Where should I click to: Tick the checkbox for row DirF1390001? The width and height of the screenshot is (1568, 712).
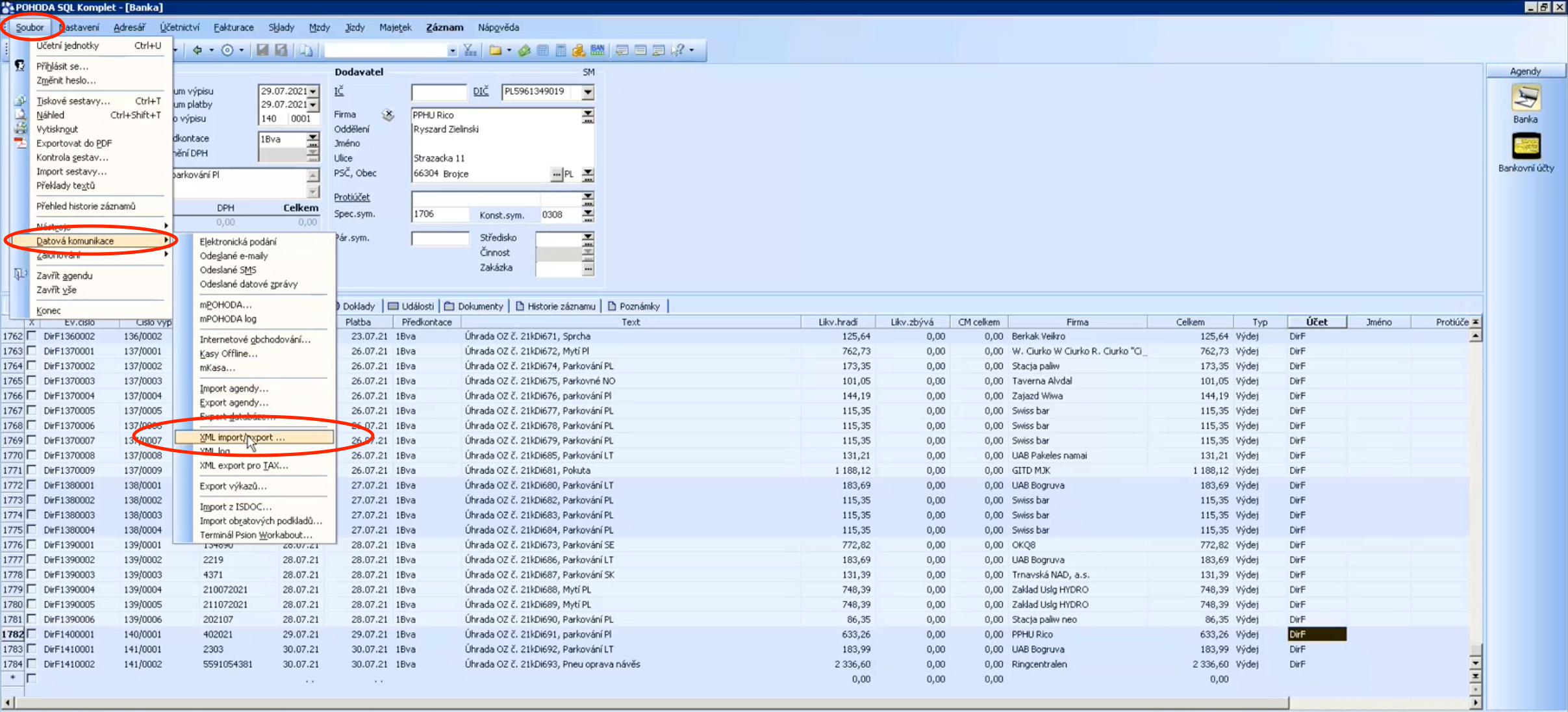pos(31,544)
